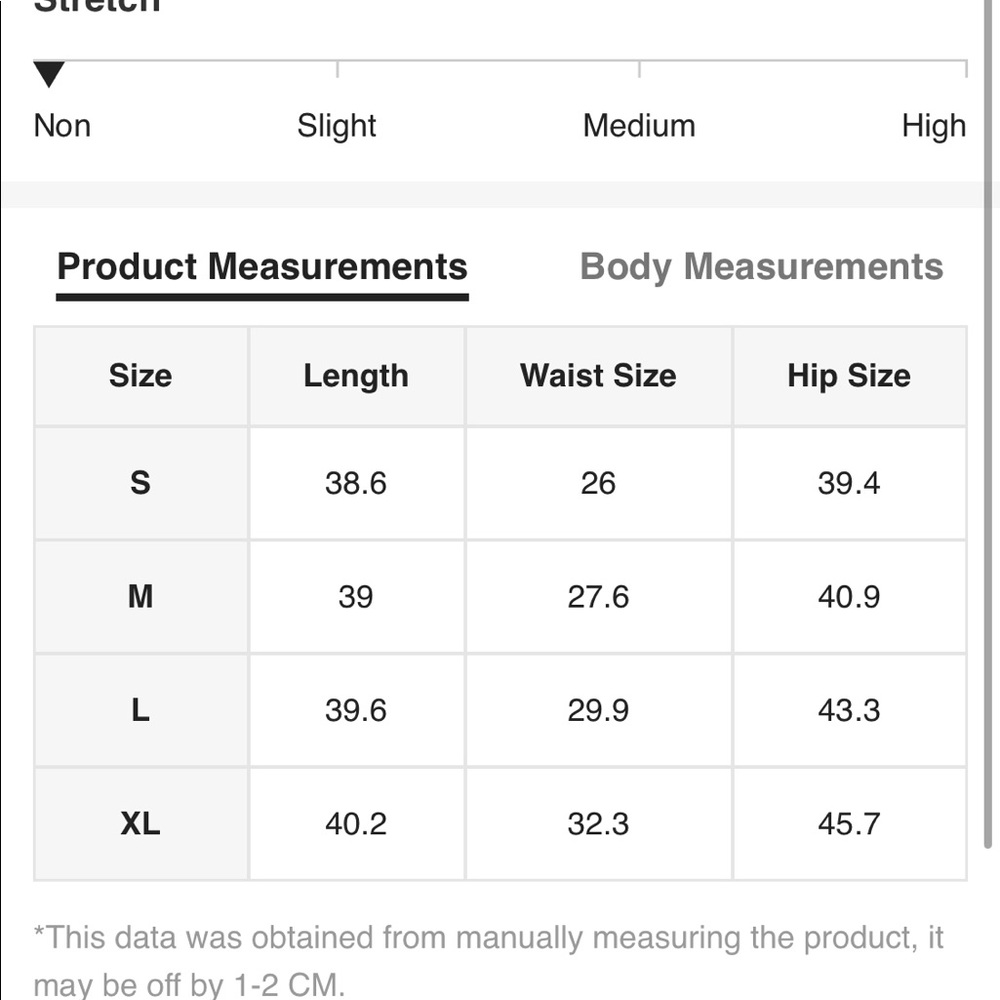
Task: Click the 27.6 waist size cell
Action: pyautogui.click(x=598, y=597)
